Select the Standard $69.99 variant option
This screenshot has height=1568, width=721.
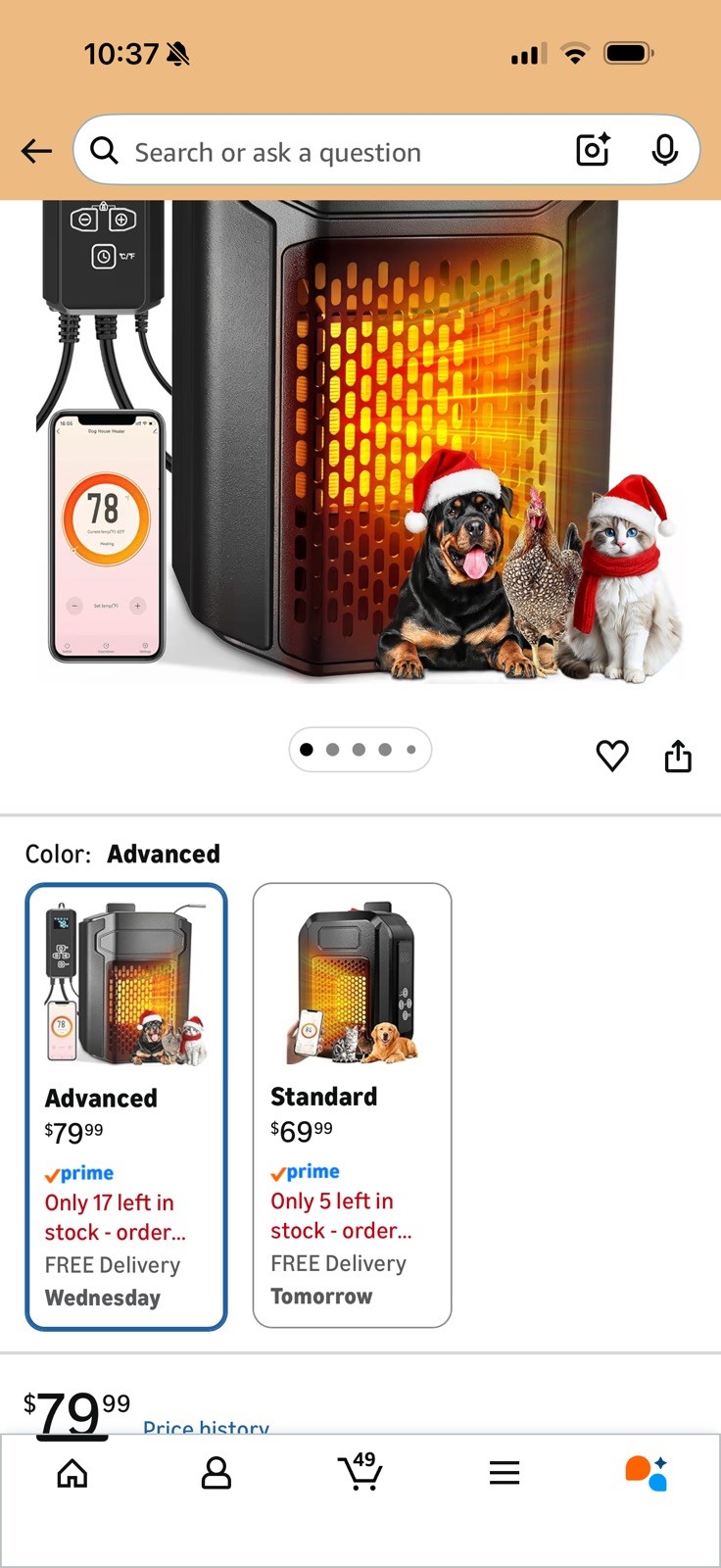point(353,1105)
